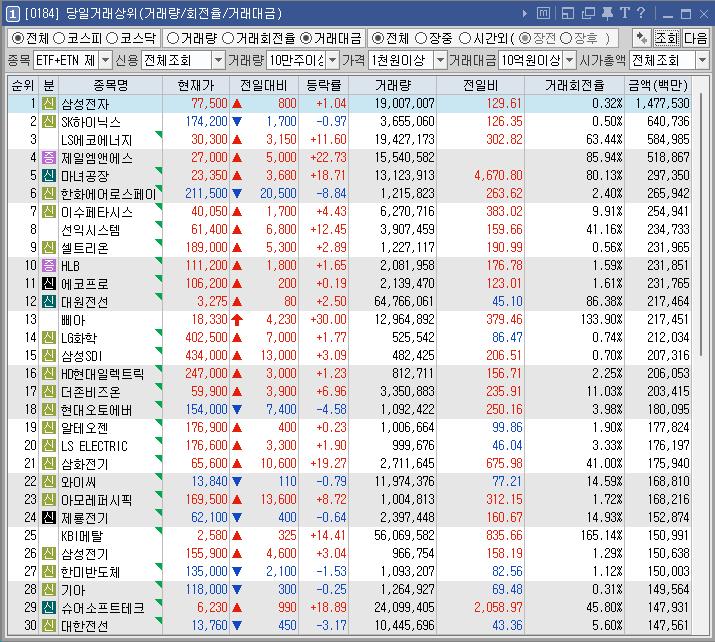715x642 pixels.
Task: Sort by the 금액(백만) column header
Action: pos(658,85)
